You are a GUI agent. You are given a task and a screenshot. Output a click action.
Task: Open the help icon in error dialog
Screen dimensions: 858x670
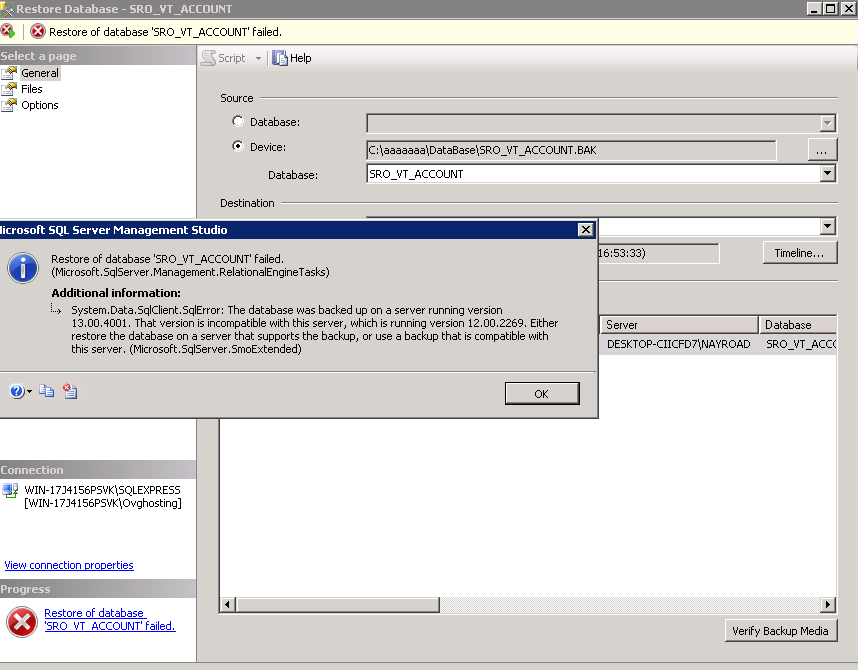pos(16,391)
